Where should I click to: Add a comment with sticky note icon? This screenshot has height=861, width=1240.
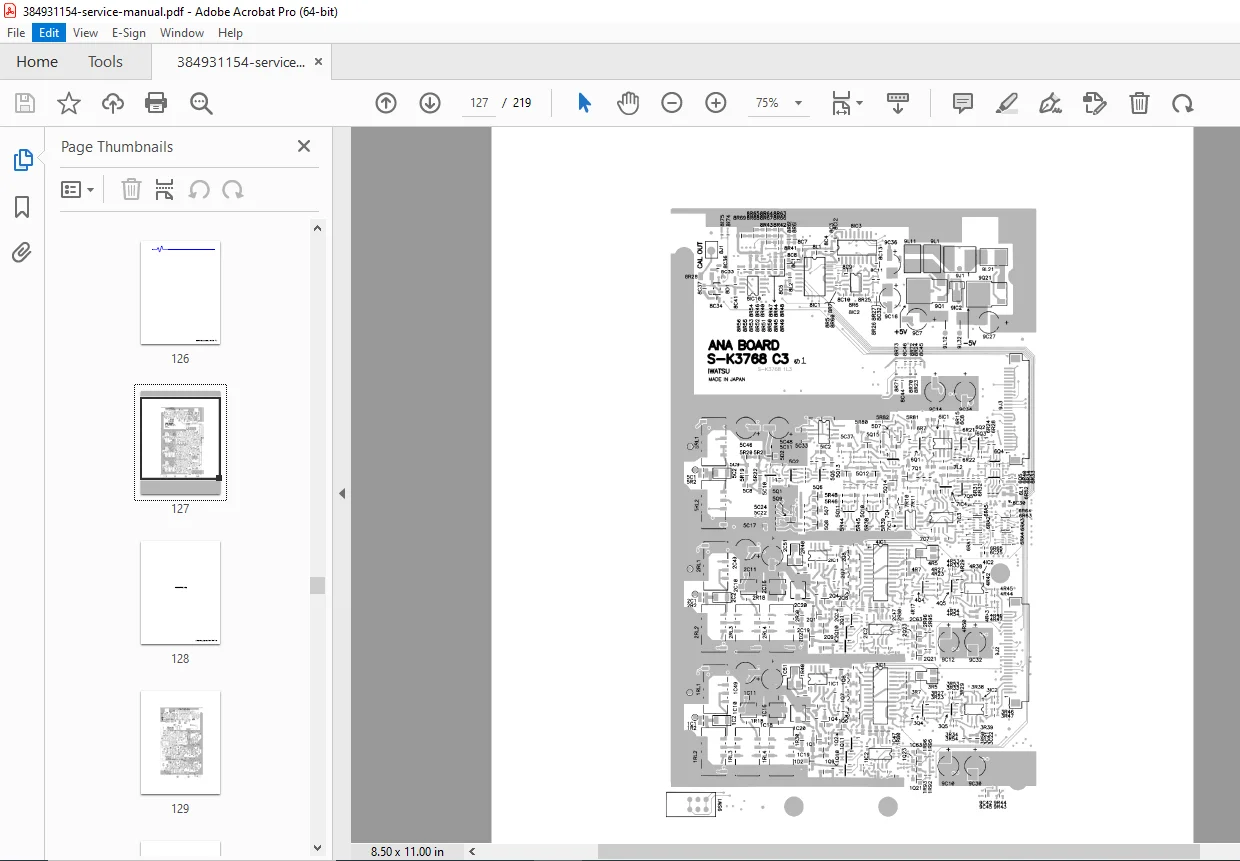tap(963, 103)
